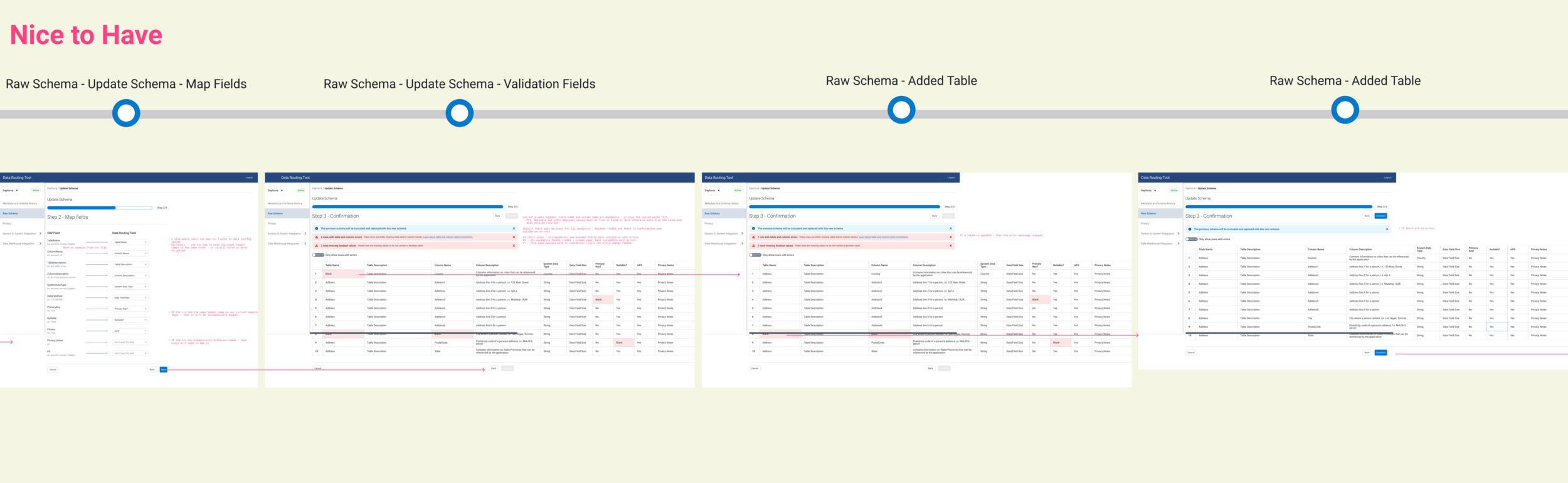The width and height of the screenshot is (1568, 483).
Task: Click the Dayforce breadcrumb in Map Fields mockup
Action: tap(51, 188)
